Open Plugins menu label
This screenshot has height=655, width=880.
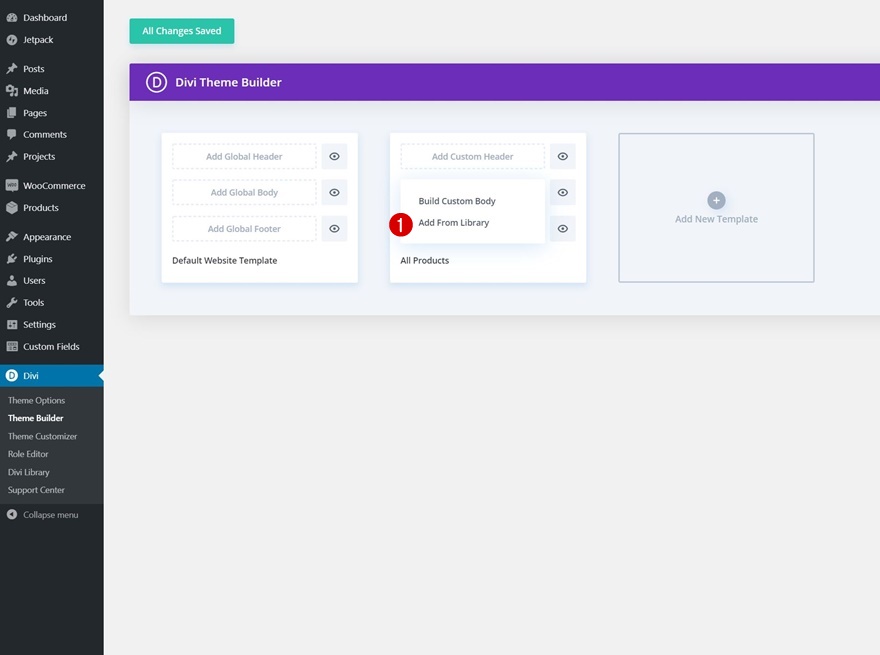pyautogui.click(x=38, y=259)
